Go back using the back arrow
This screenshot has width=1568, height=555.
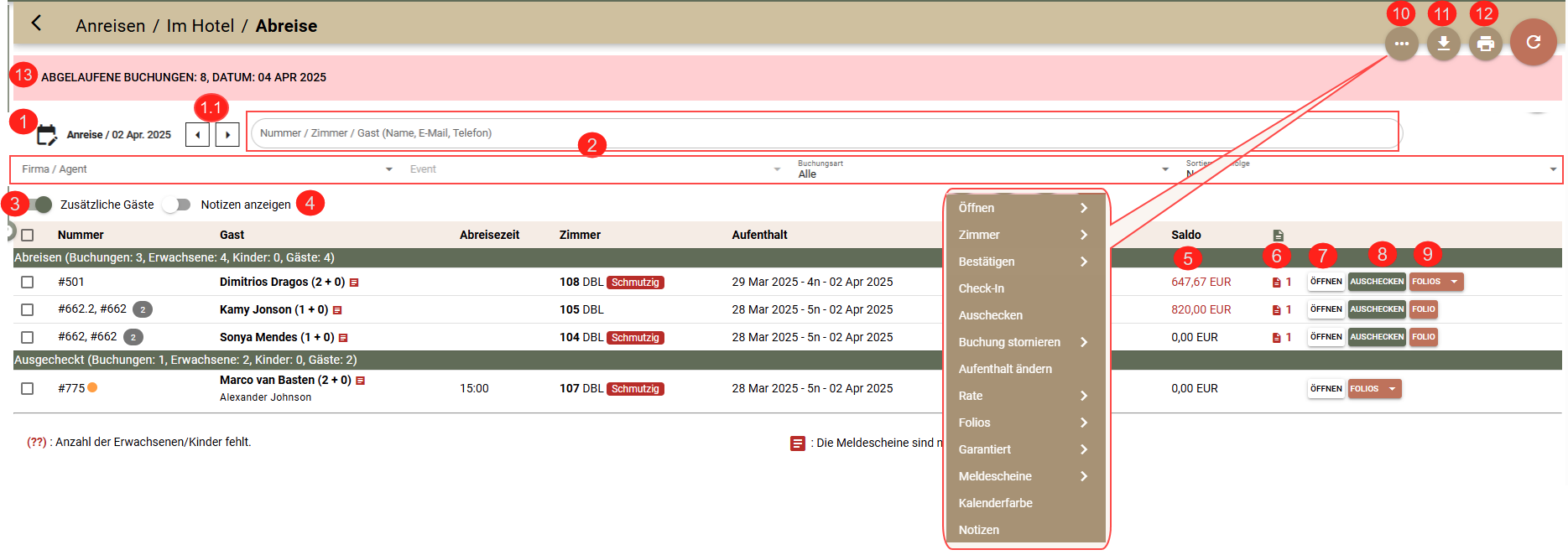36,23
